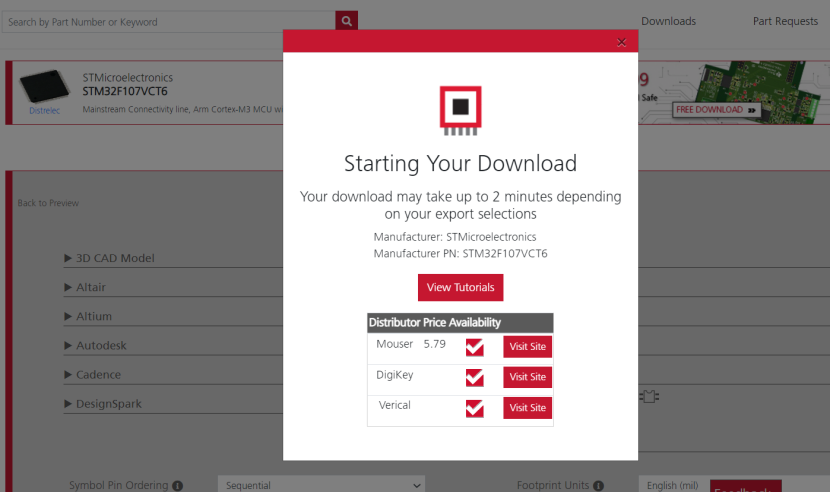Viewport: 831px width, 492px height.
Task: Expand the Autodesk section
Action: click(95, 346)
